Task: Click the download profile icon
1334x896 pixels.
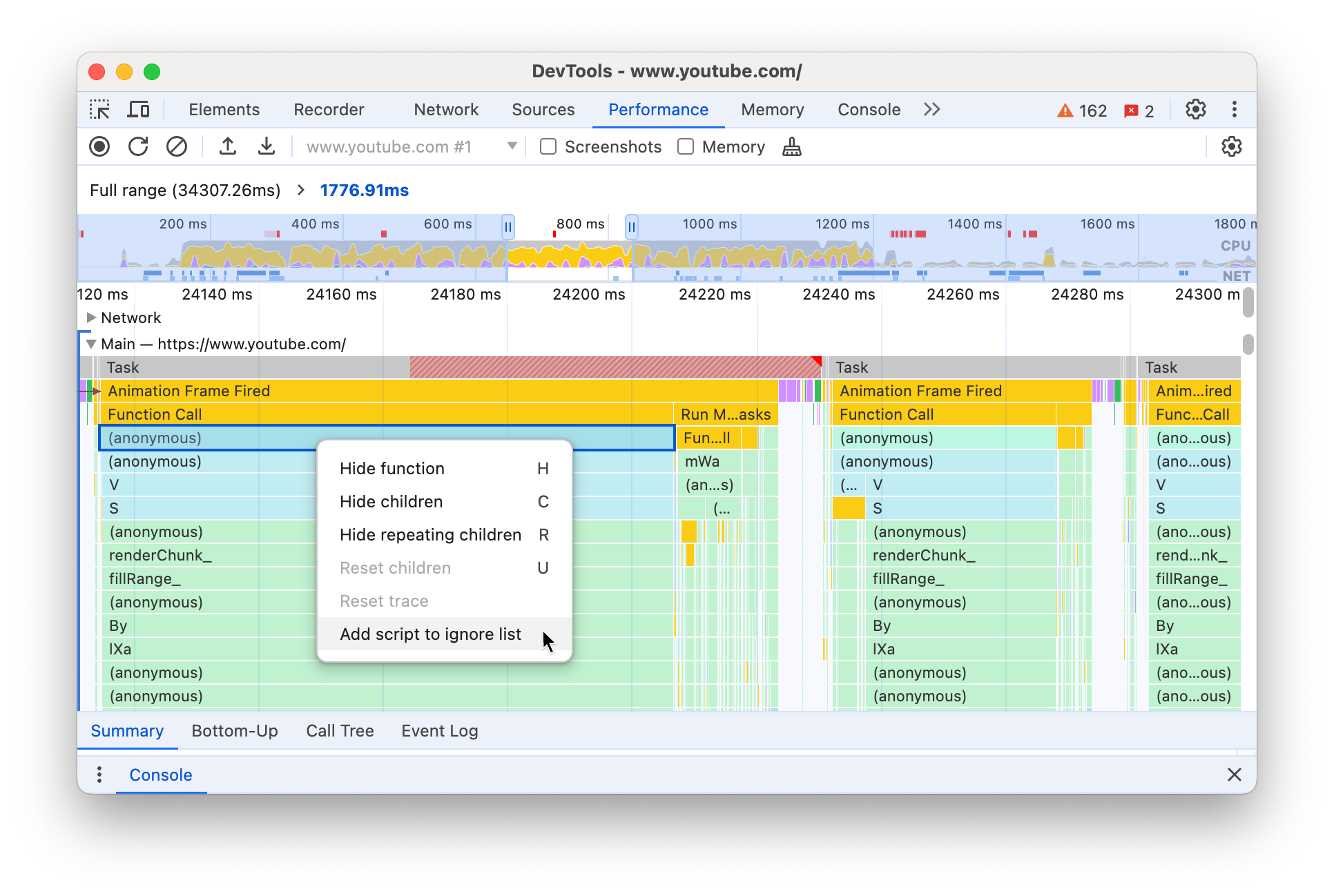Action: (264, 147)
